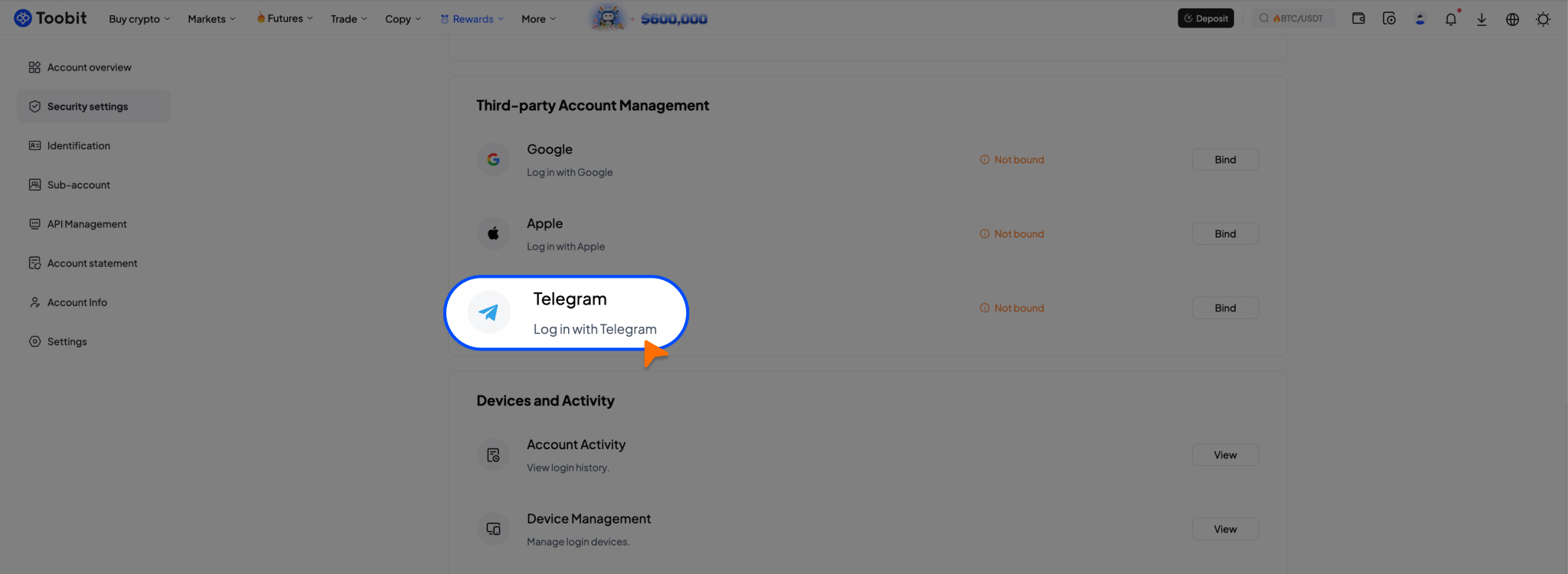Expand the Rewards dropdown
This screenshot has height=574, width=1568.
click(x=472, y=19)
